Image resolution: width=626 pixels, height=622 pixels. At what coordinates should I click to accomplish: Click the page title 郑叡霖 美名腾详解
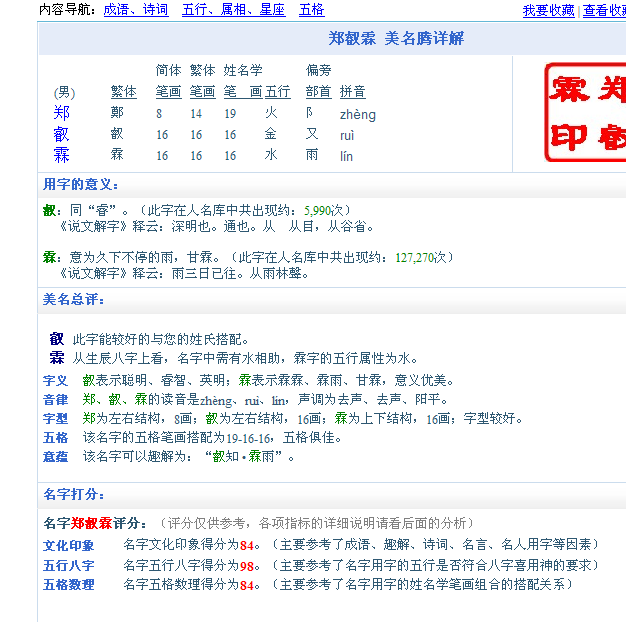click(396, 39)
